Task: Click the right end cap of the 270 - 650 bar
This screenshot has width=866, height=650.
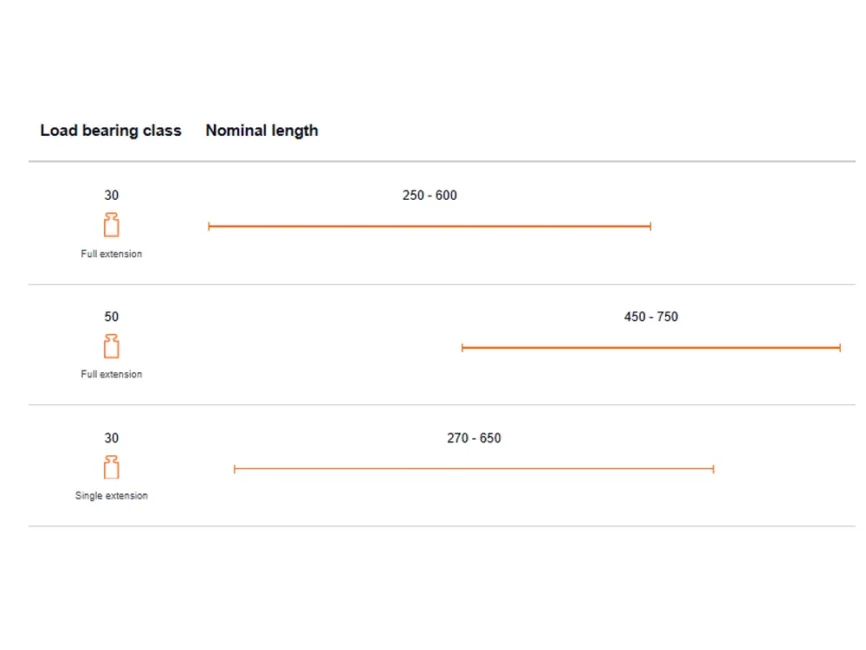Action: 713,468
